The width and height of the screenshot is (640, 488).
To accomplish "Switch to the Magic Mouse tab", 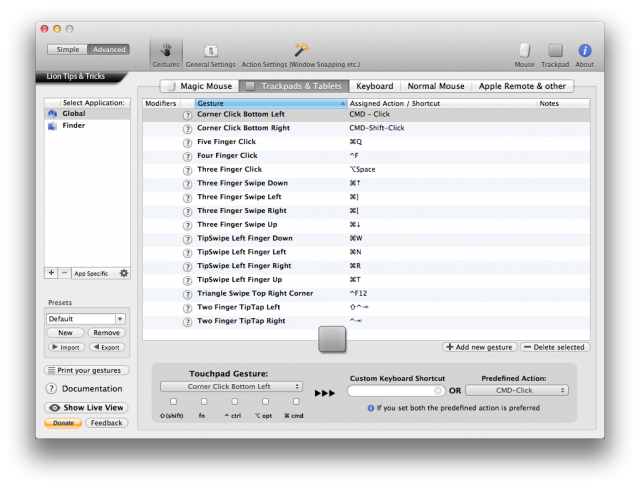I will [x=200, y=86].
